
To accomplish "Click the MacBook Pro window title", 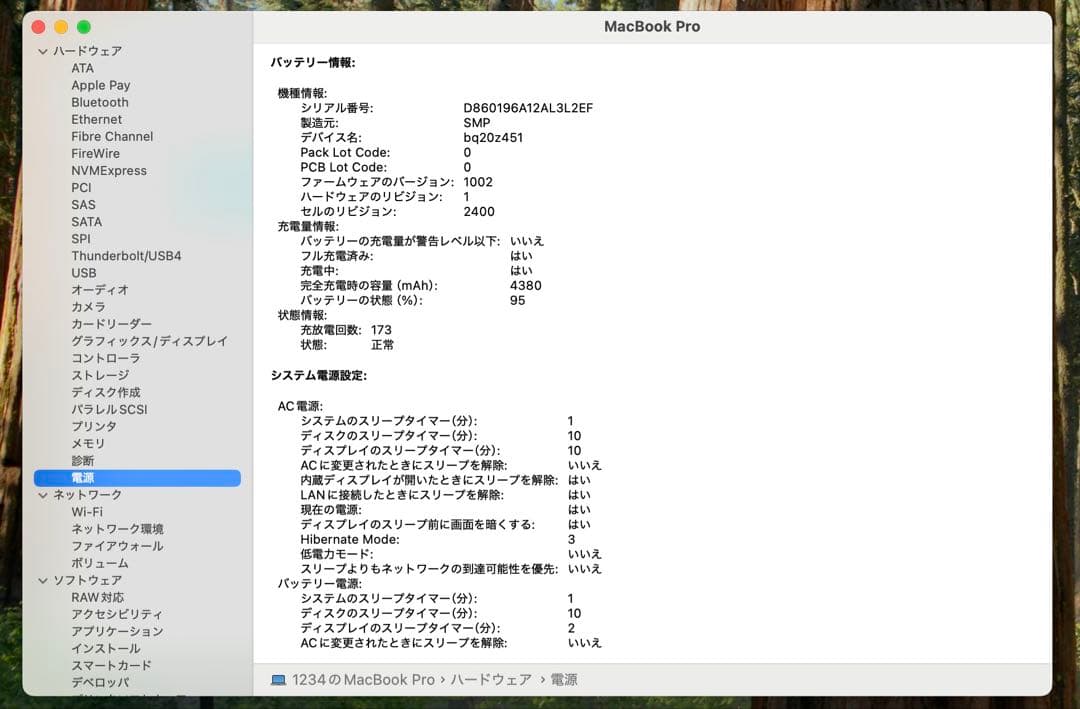I will 652,27.
